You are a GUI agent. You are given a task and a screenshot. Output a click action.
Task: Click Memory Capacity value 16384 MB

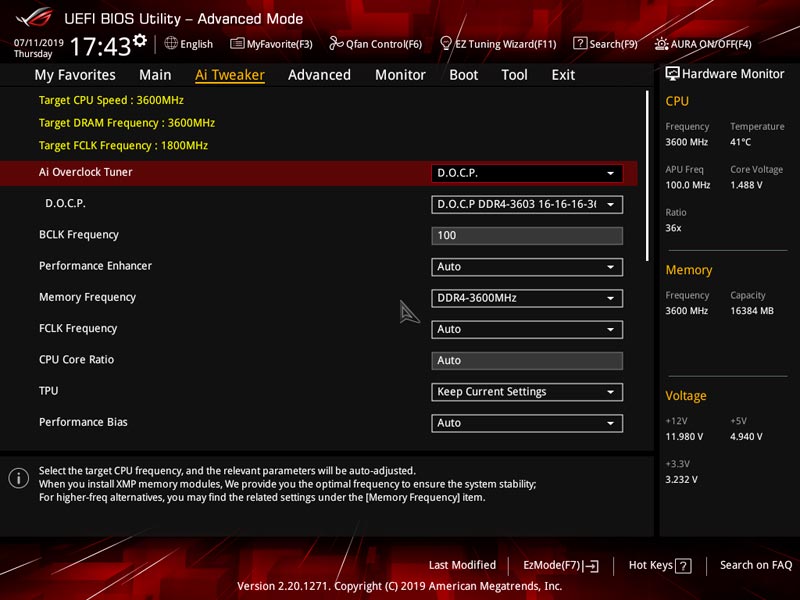click(x=752, y=311)
